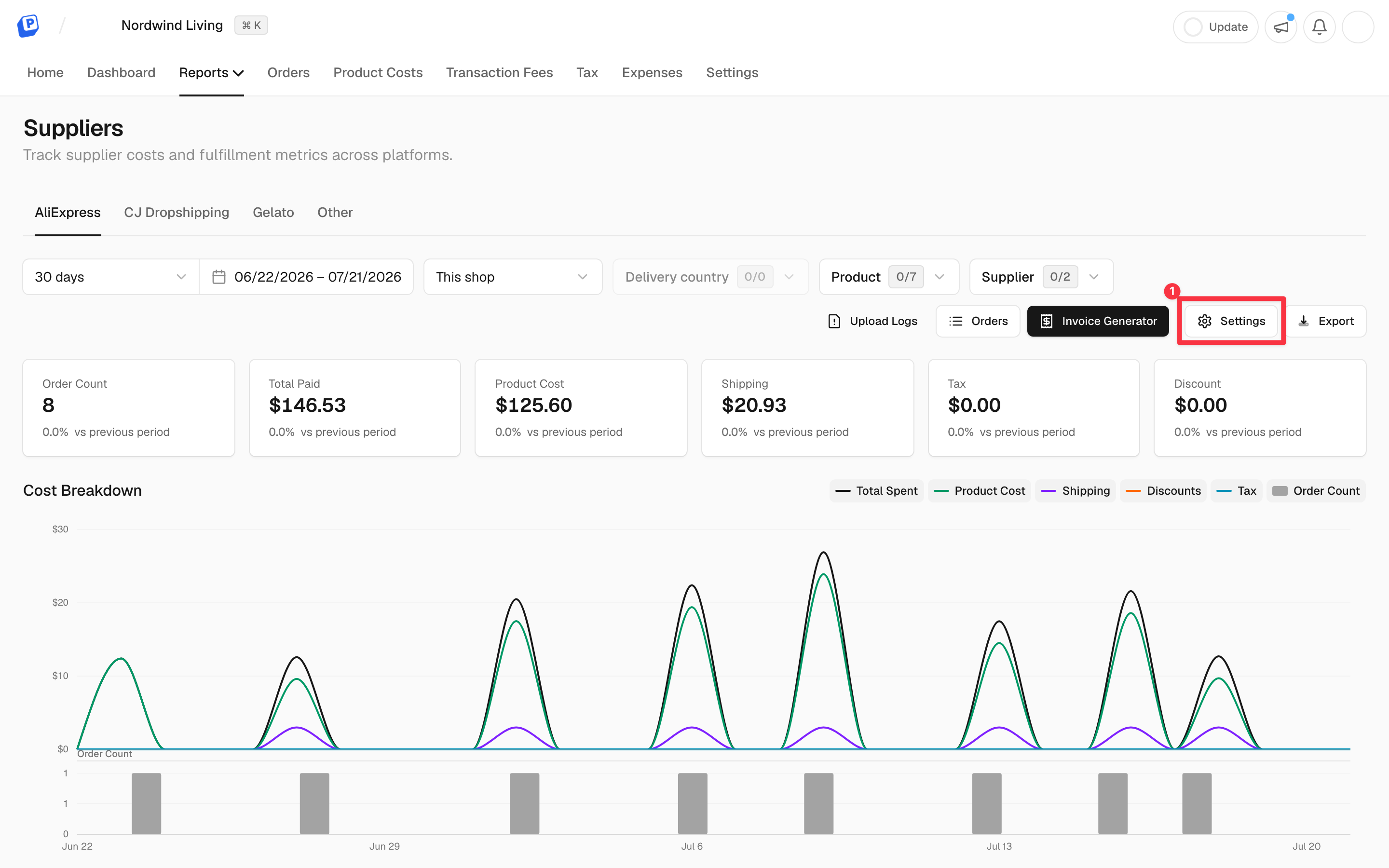Click the Invoice Generator receipt icon

[1047, 321]
